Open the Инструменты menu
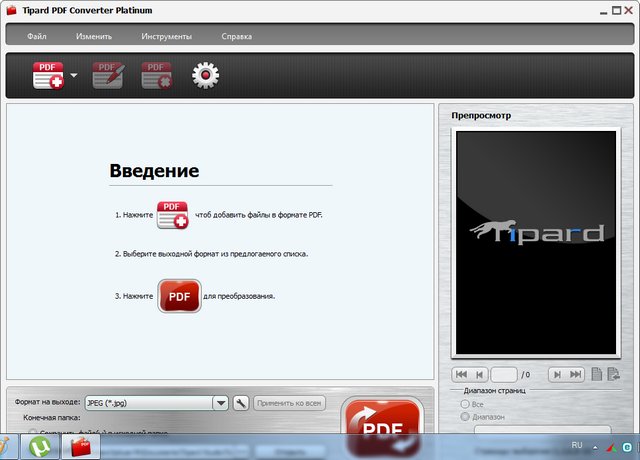Screen dimensions: 640x460 point(166,36)
